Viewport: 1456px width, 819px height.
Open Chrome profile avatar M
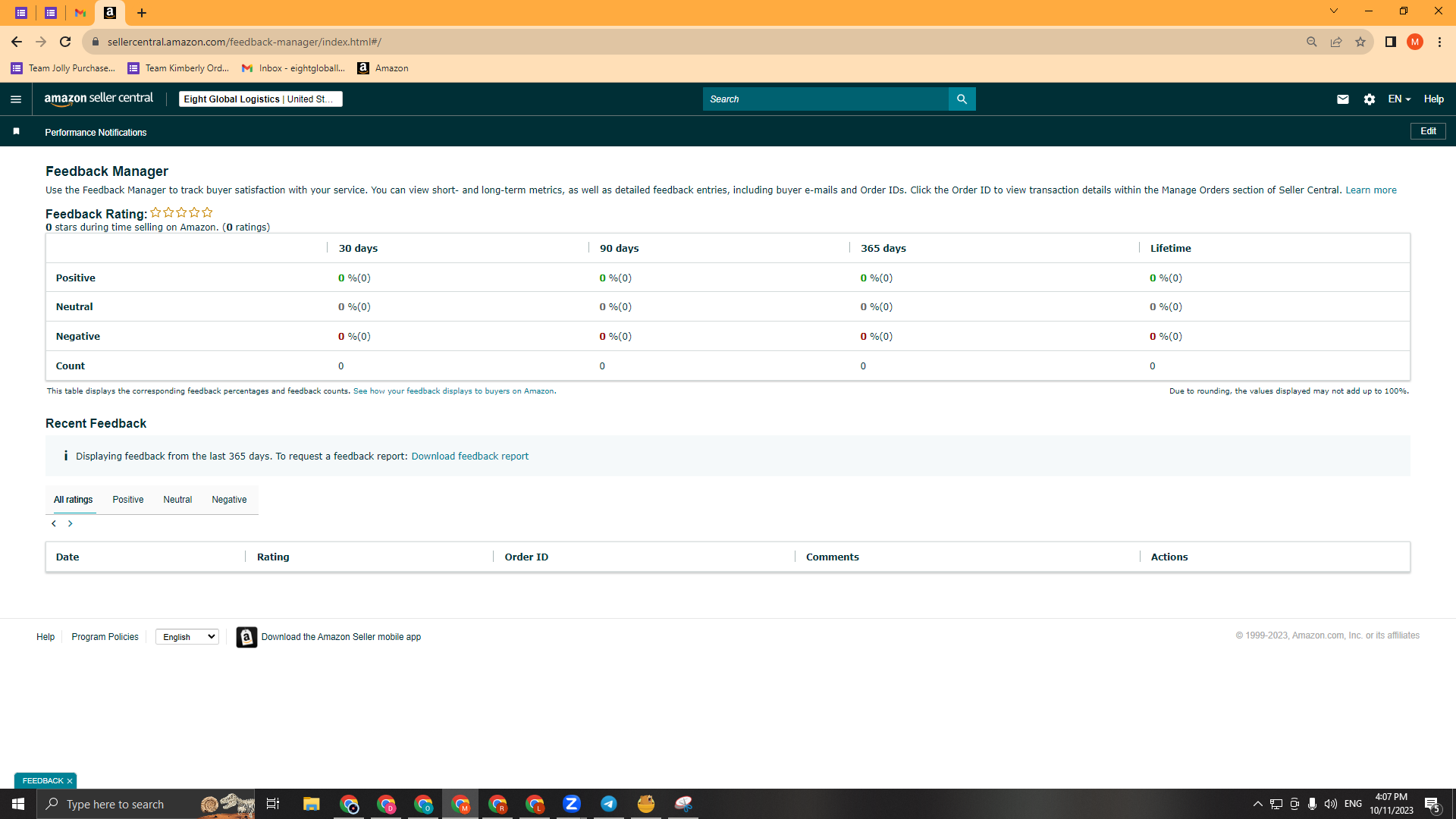pos(1415,42)
